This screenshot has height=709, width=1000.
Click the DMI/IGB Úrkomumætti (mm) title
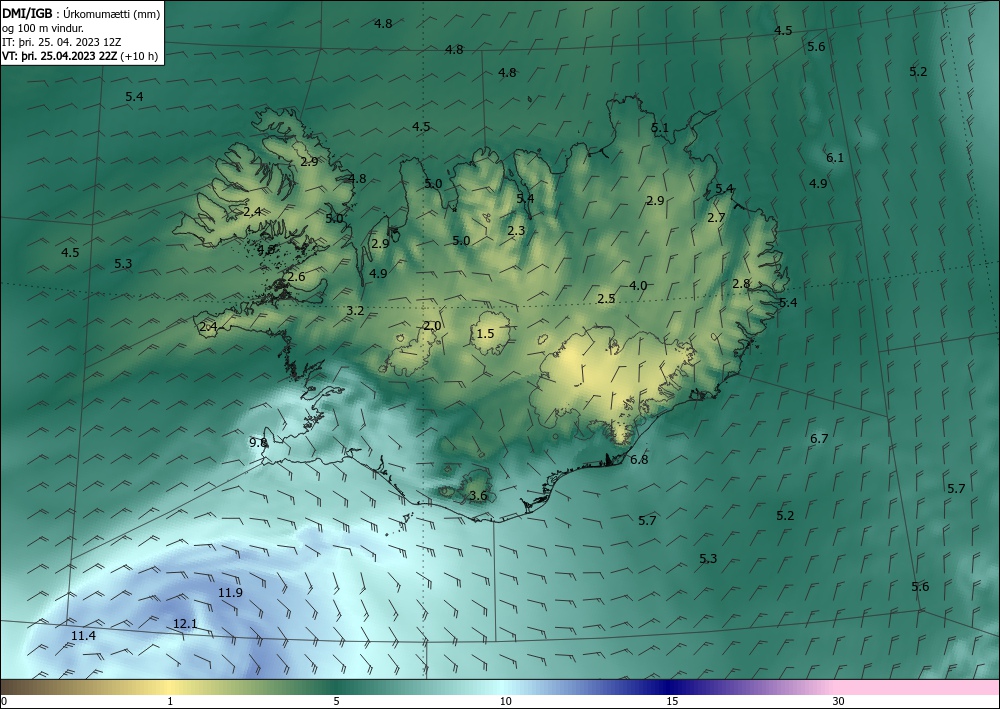[81, 13]
